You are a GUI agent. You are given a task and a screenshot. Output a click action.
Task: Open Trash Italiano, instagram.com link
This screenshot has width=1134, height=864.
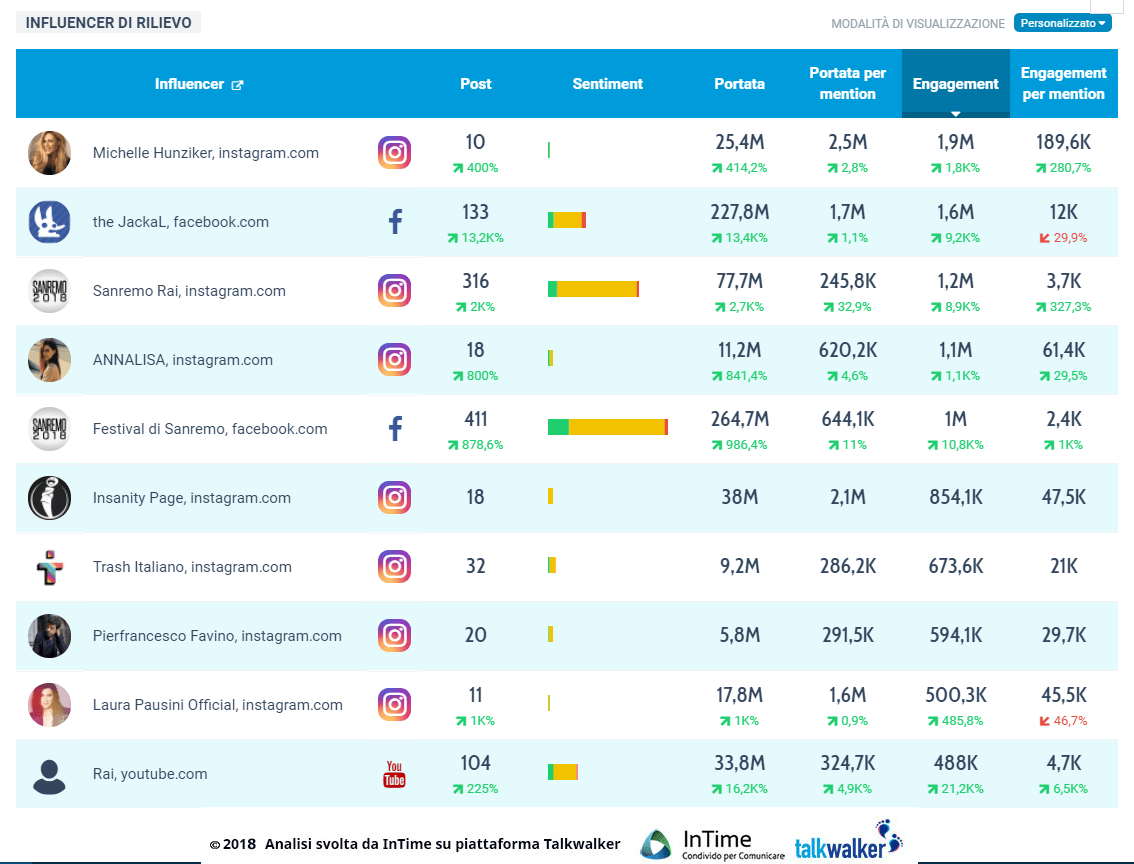[192, 567]
